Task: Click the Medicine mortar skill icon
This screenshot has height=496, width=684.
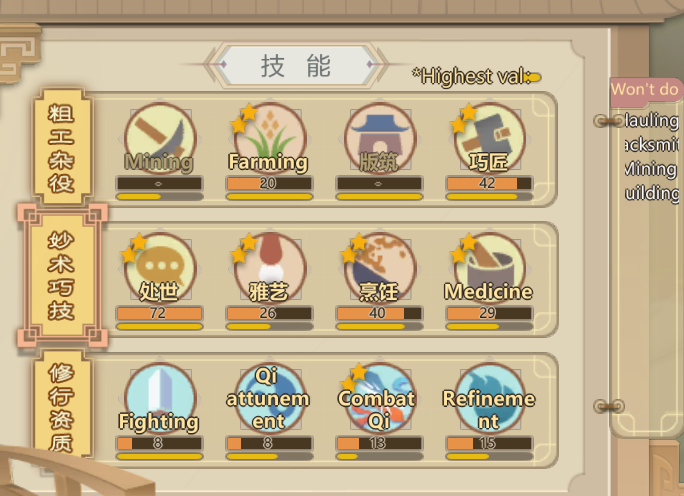Action: point(489,269)
